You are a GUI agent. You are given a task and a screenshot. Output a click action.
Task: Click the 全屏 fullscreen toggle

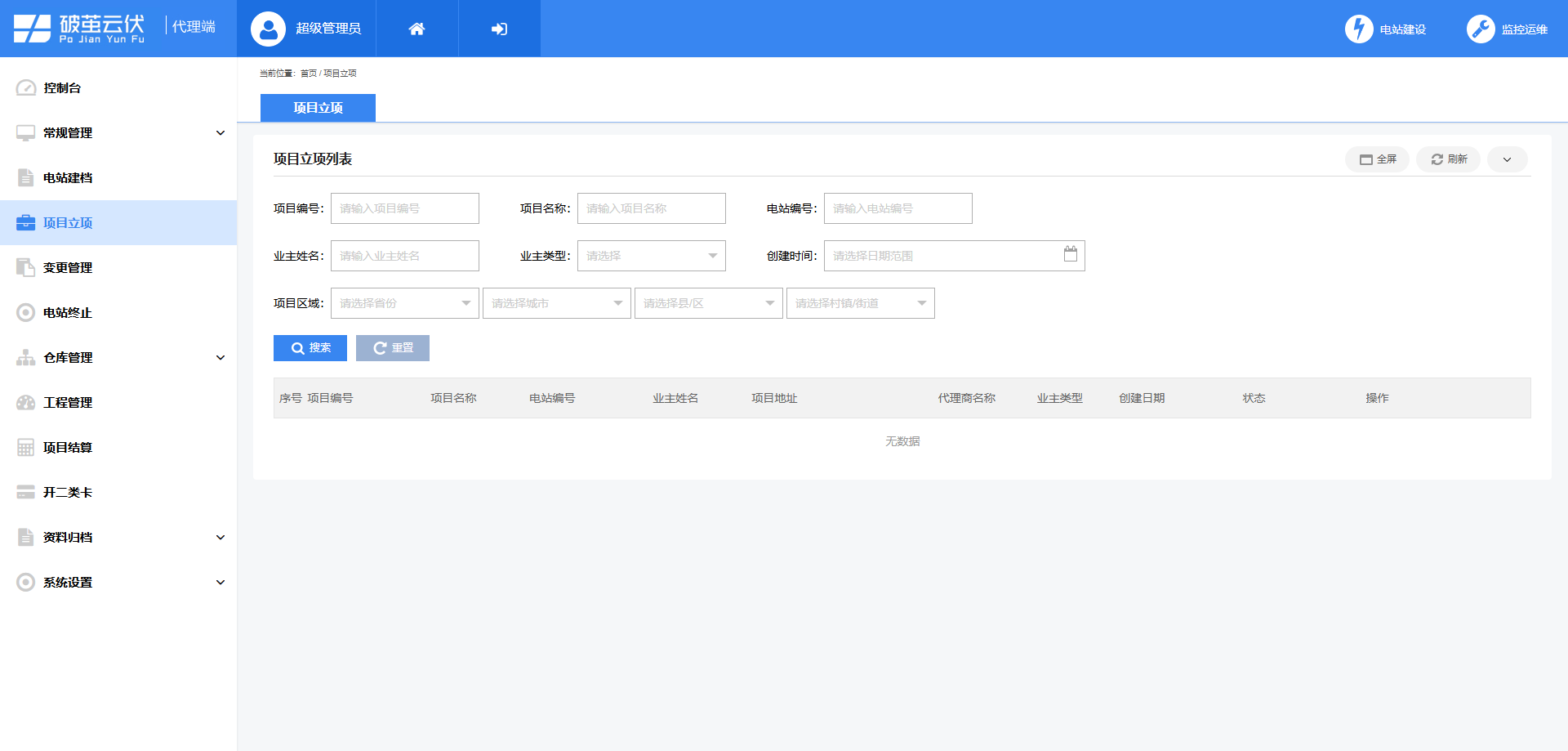point(1378,159)
